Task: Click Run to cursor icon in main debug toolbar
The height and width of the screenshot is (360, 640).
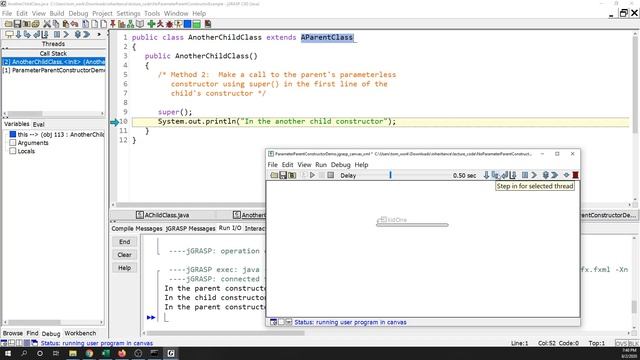Action: point(45,35)
